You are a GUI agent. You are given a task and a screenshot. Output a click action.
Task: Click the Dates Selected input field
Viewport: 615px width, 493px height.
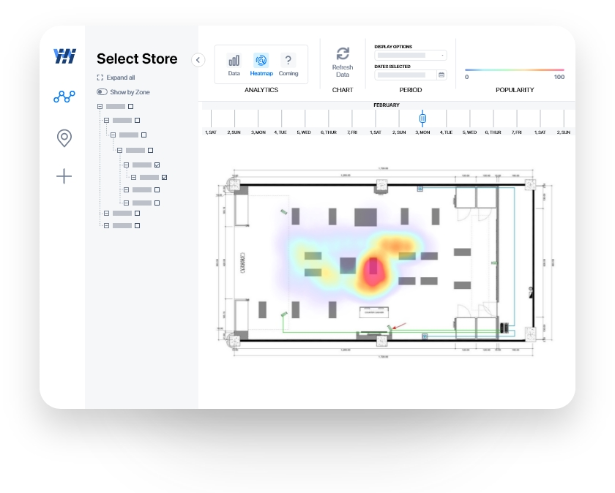(404, 75)
